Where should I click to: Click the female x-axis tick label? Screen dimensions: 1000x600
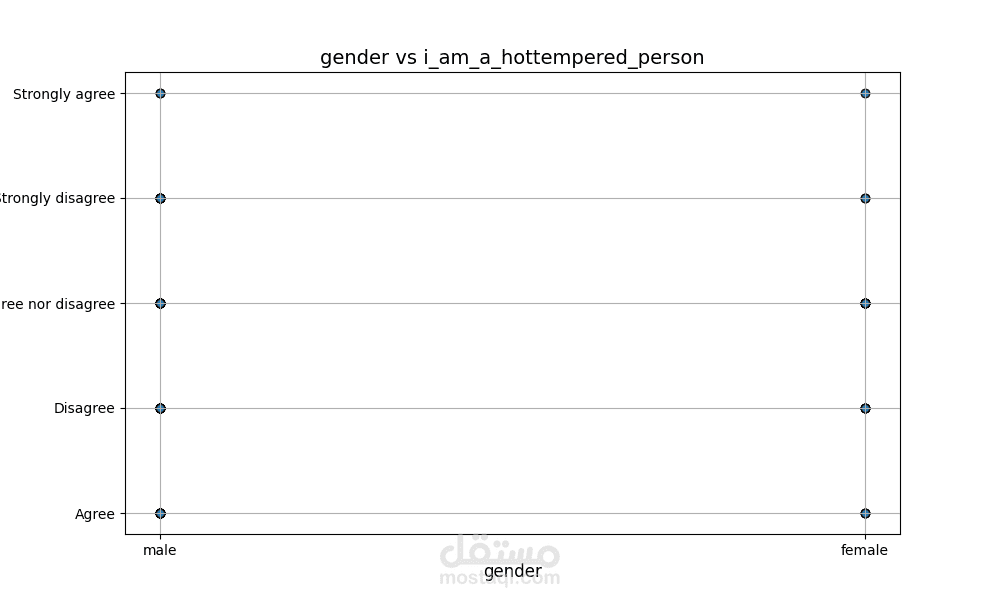864,550
